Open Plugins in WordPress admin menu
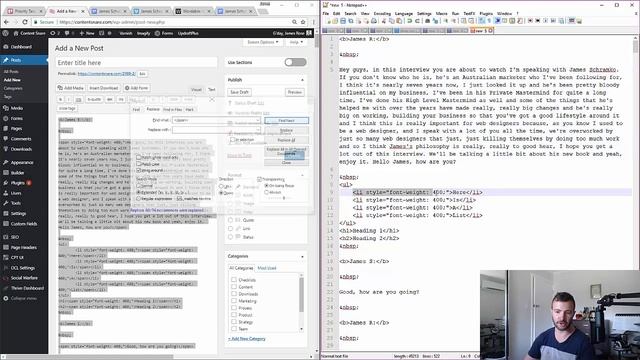640x360 pixels. coord(18,183)
